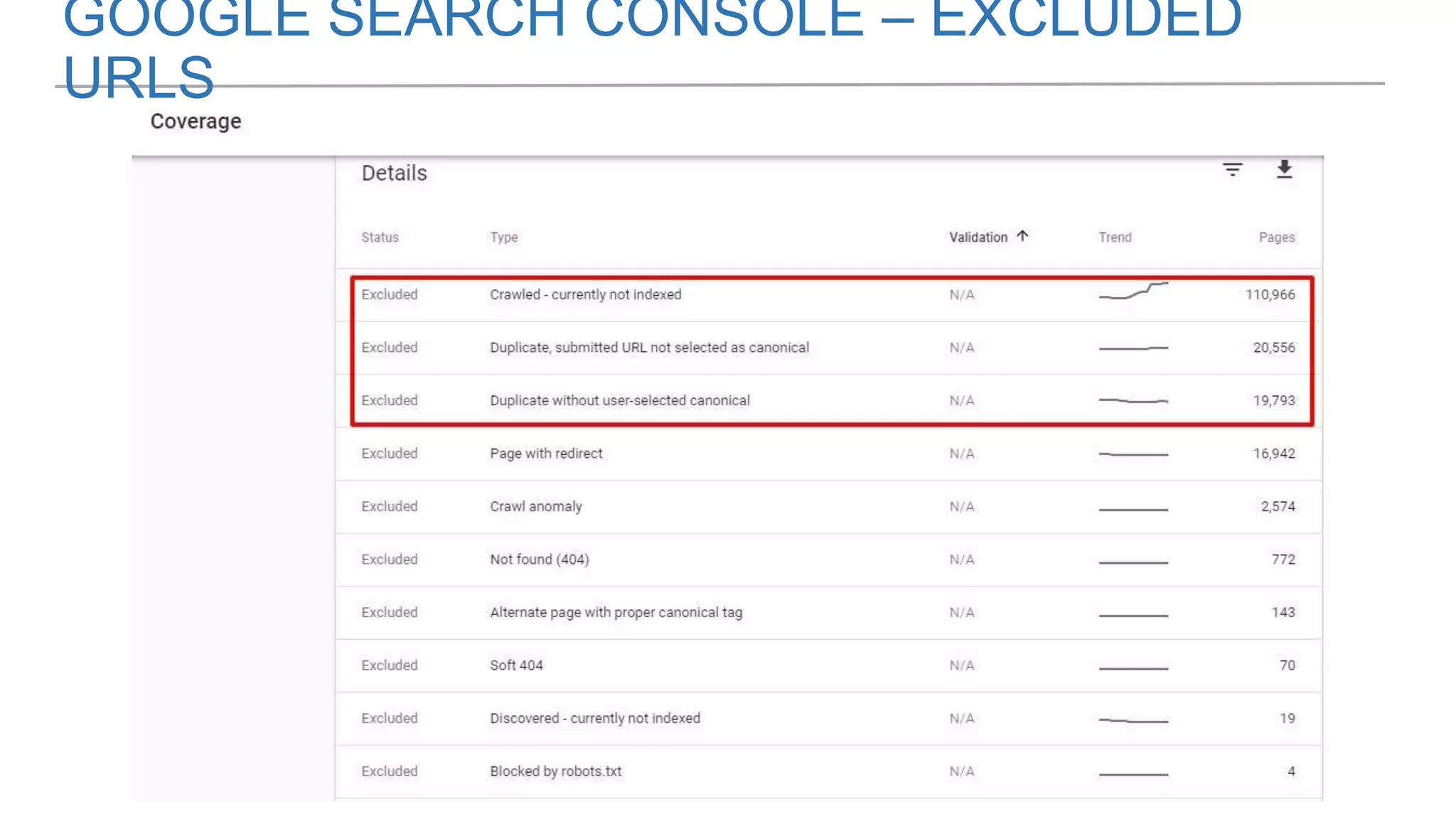Open 'Crawled - currently not indexed' row
The image size is (1456, 819).
(829, 294)
